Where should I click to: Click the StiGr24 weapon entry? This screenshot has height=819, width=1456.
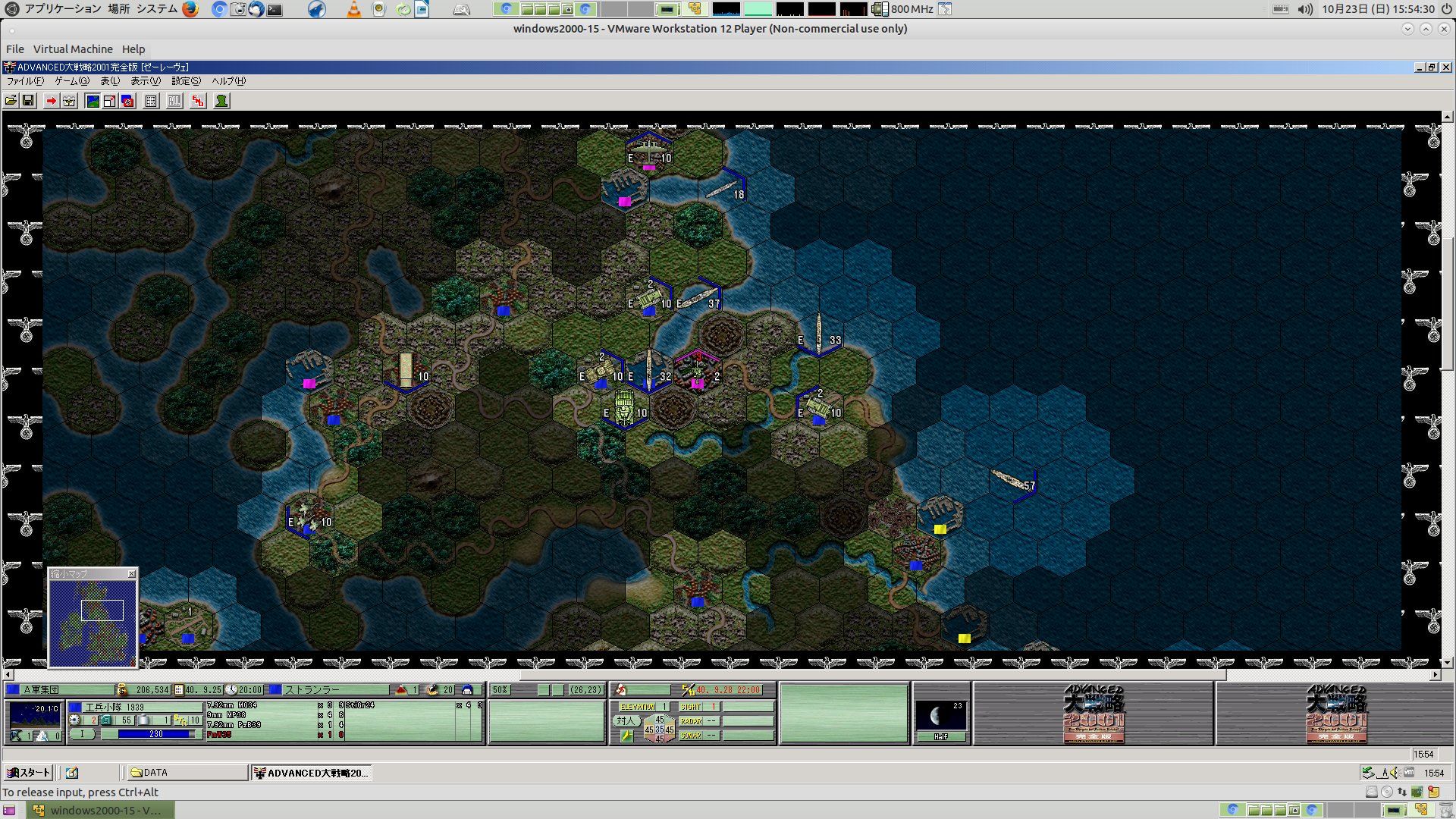361,705
